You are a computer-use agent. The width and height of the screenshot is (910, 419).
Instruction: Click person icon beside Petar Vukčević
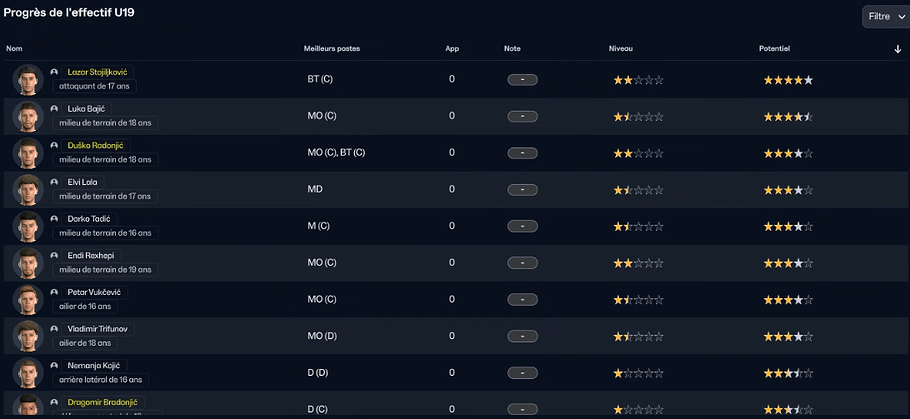[x=54, y=292]
